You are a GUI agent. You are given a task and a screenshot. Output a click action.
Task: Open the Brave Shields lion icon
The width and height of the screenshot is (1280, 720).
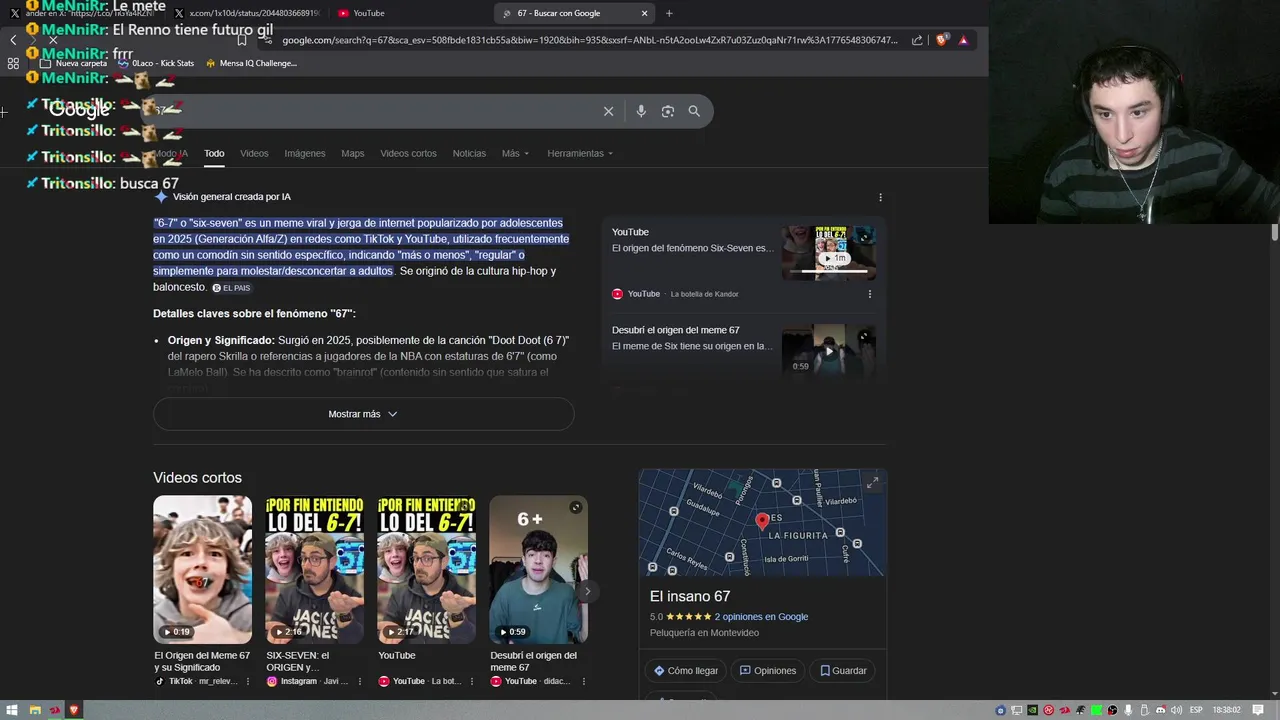[x=941, y=40]
